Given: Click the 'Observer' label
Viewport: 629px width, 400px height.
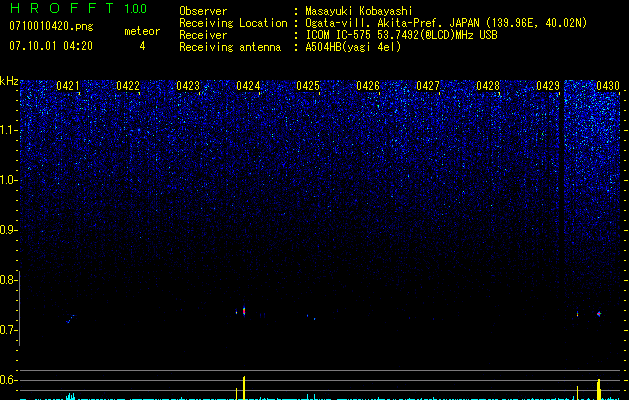Looking at the screenshot, I should [203, 11].
